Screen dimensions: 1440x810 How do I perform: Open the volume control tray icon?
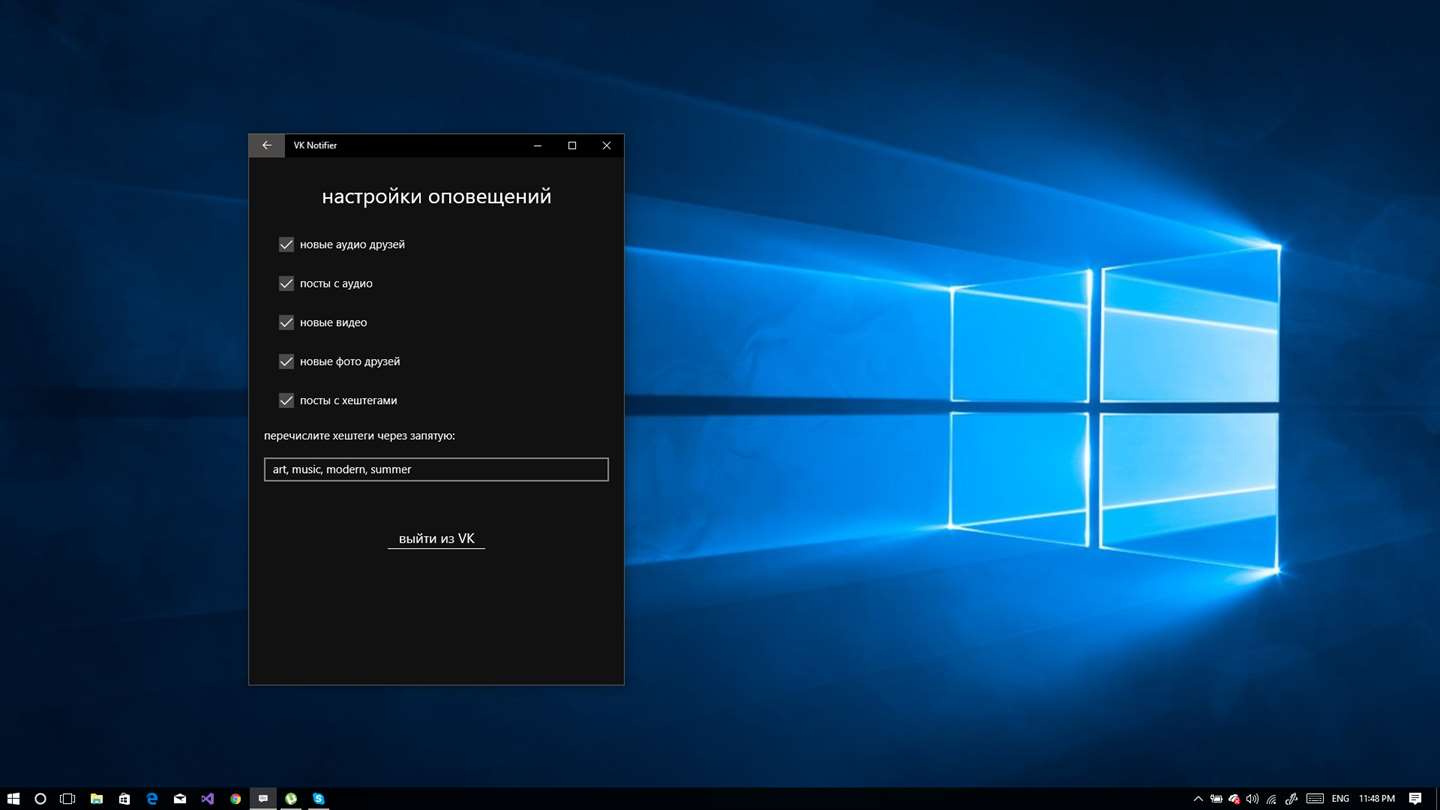[1252, 799]
